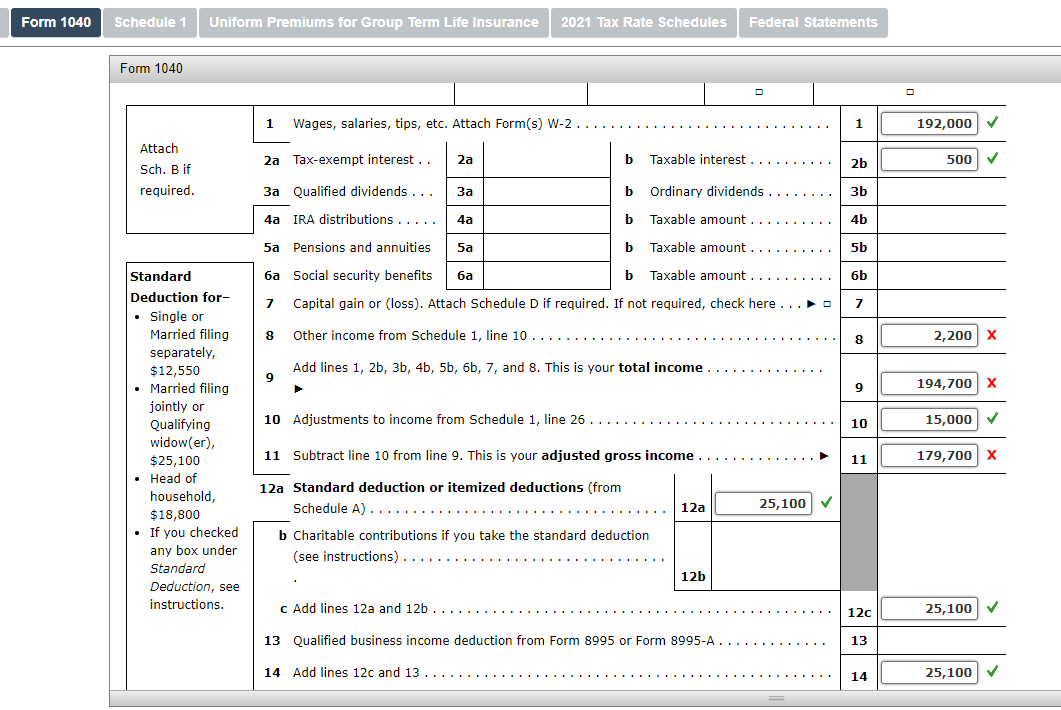Click the line 12a standard deduction field
1061x710 pixels.
click(763, 504)
